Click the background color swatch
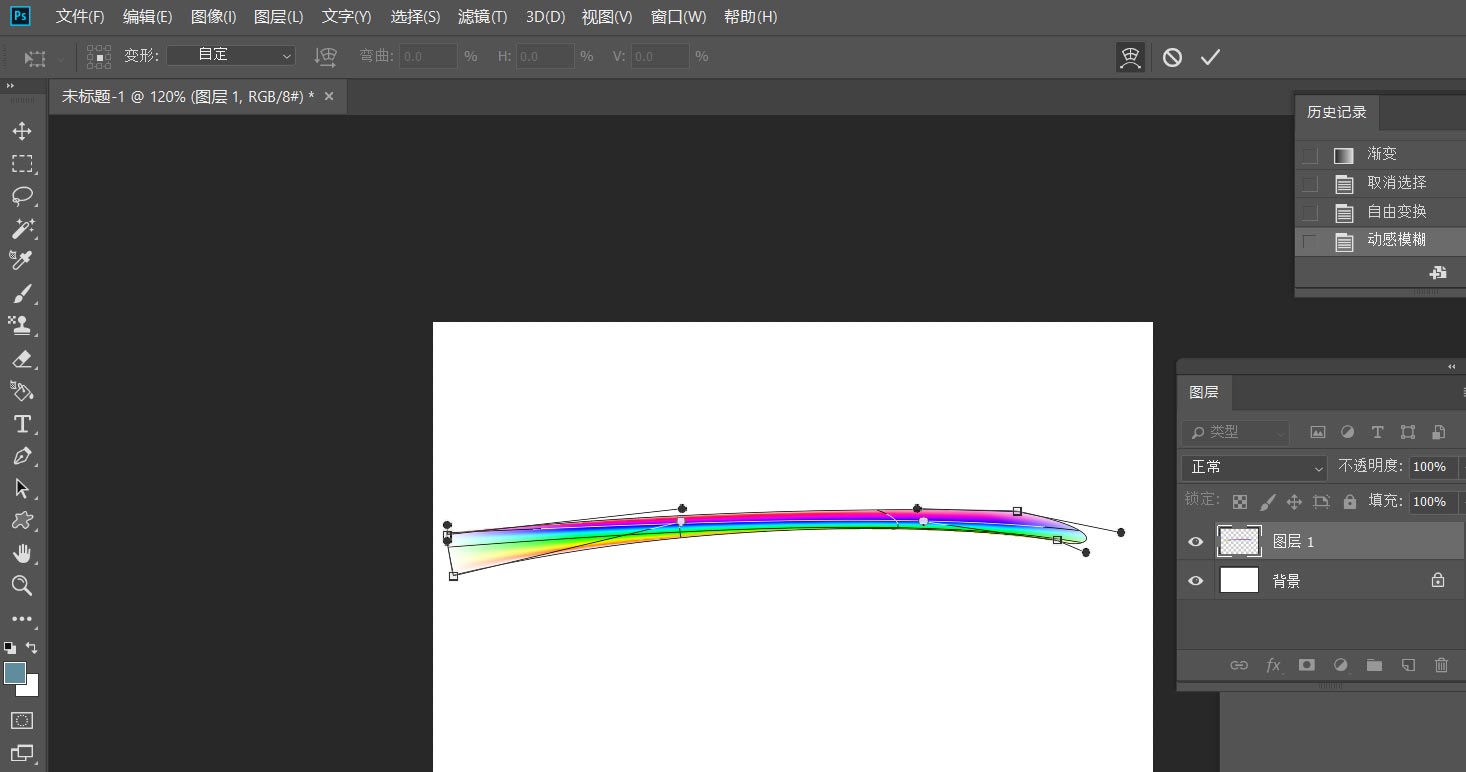The width and height of the screenshot is (1466, 772). pyautogui.click(x=31, y=688)
